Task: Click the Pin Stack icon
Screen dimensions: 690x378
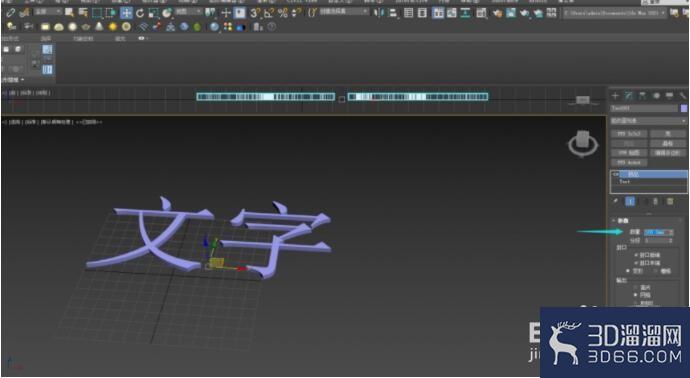Action: tap(616, 202)
